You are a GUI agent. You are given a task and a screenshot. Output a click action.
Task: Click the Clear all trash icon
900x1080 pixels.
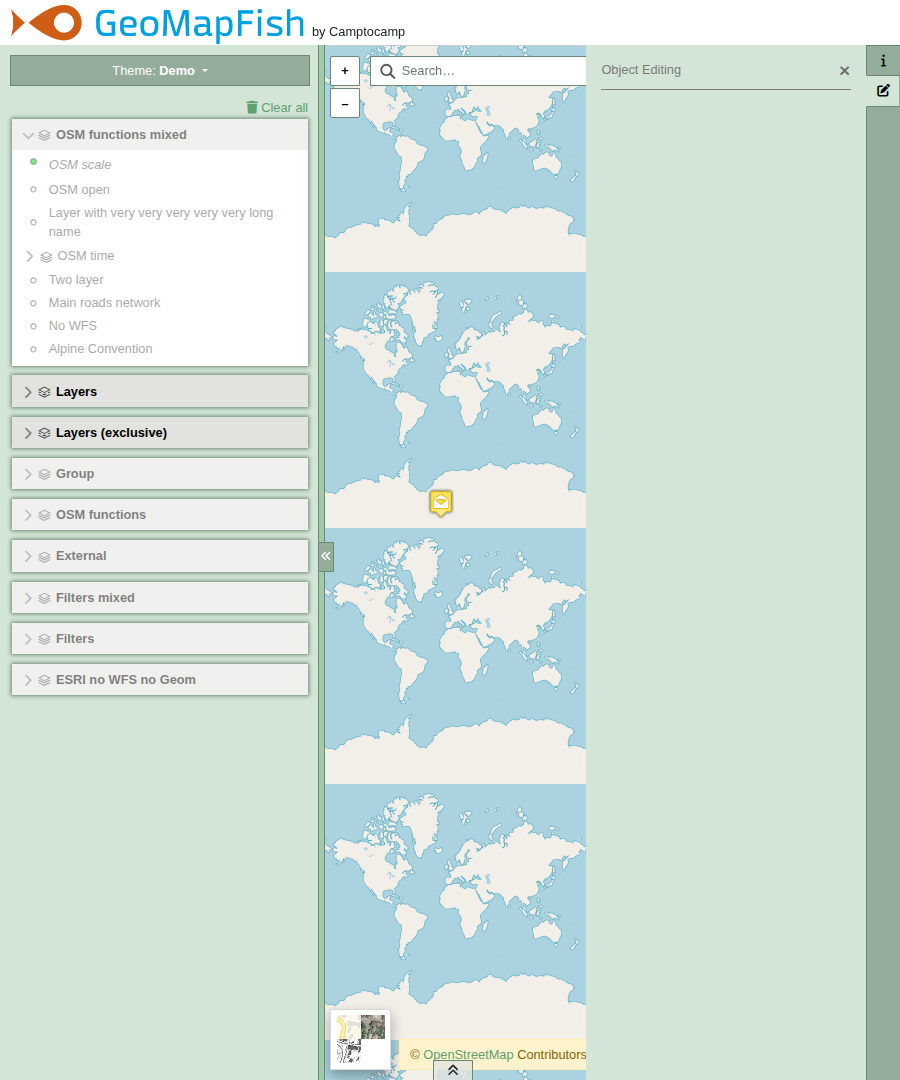pyautogui.click(x=252, y=107)
